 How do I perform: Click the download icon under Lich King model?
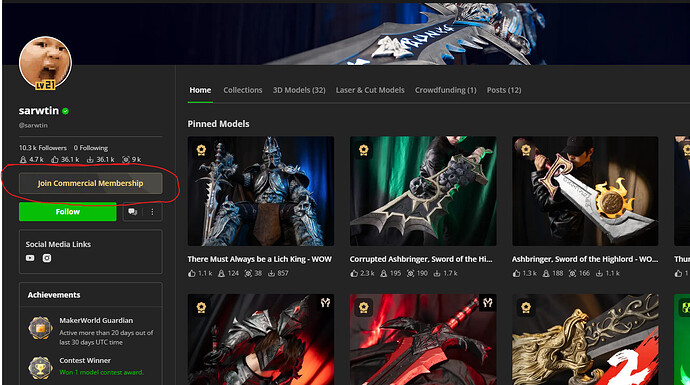(272, 273)
